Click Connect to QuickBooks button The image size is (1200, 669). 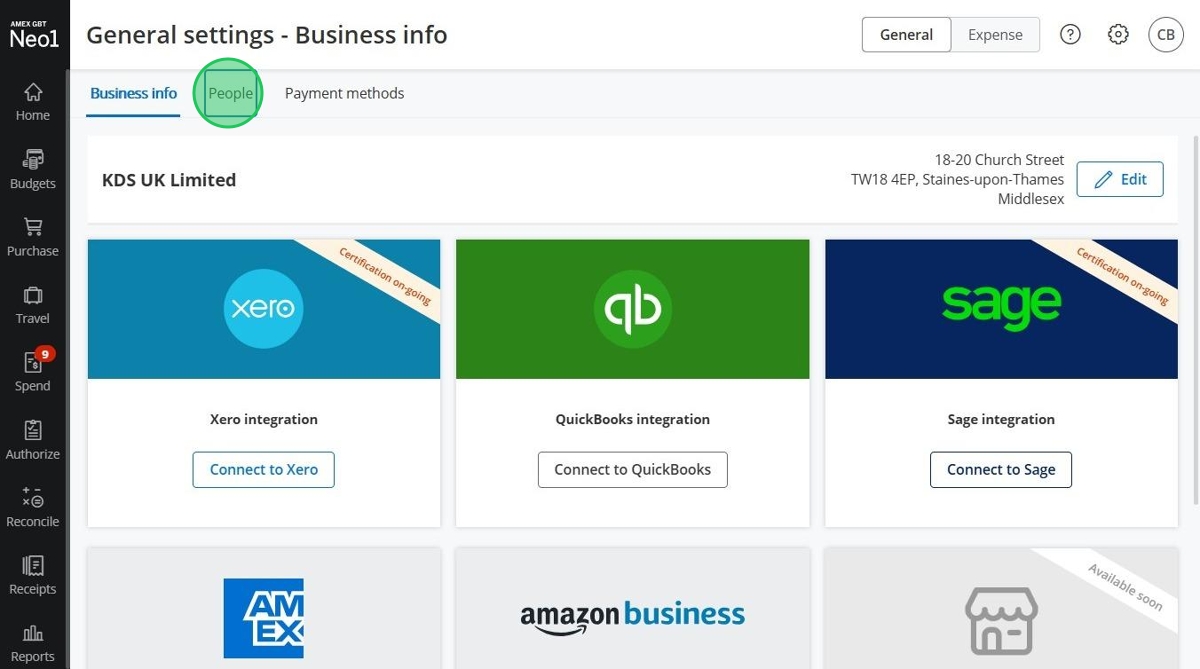click(632, 469)
